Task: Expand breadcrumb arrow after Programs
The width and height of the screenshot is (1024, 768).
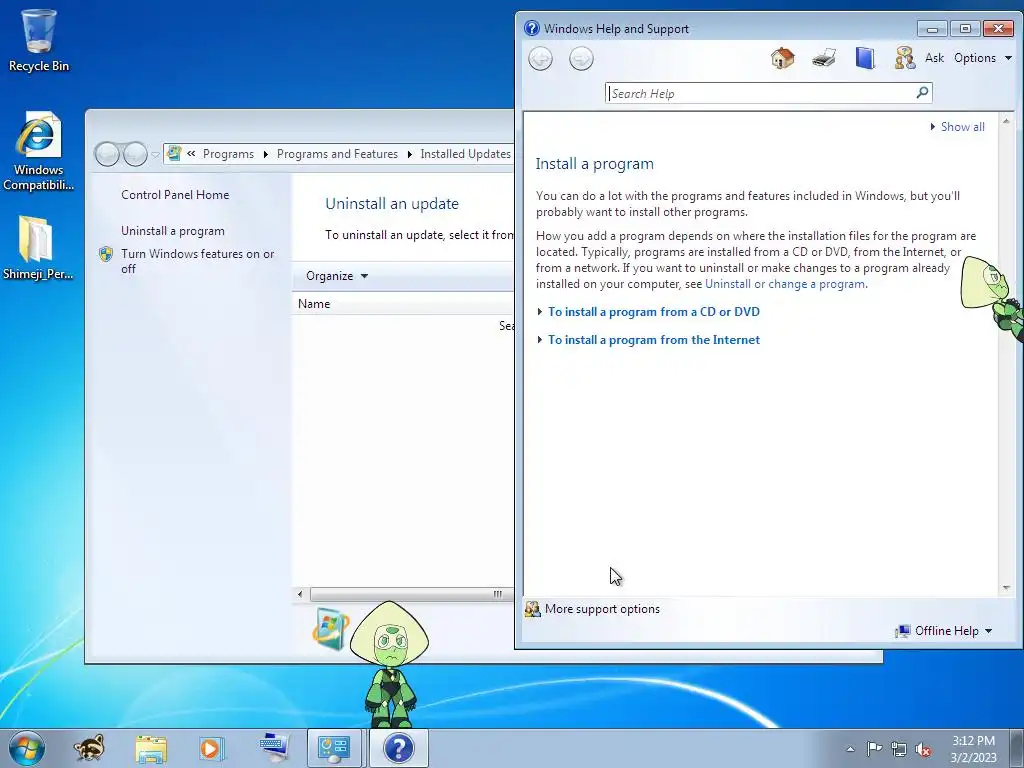Action: (x=266, y=154)
